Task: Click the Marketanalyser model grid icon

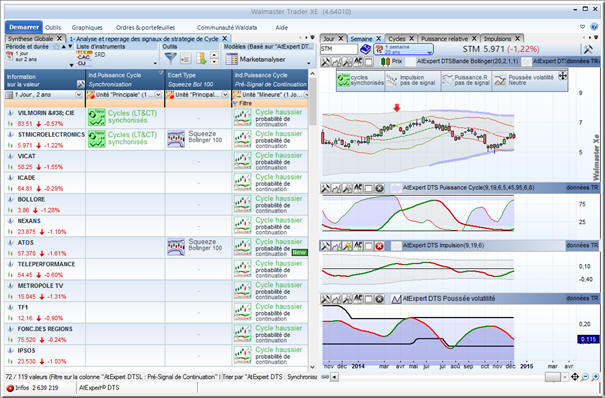Action: tap(232, 59)
